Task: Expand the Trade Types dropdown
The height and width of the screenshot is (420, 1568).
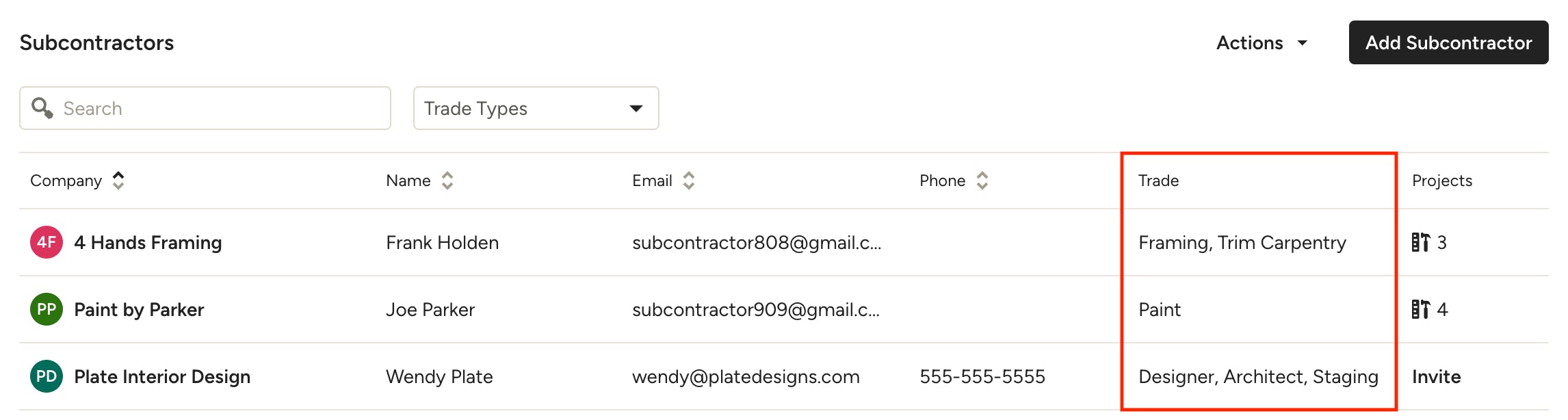Action: (536, 108)
